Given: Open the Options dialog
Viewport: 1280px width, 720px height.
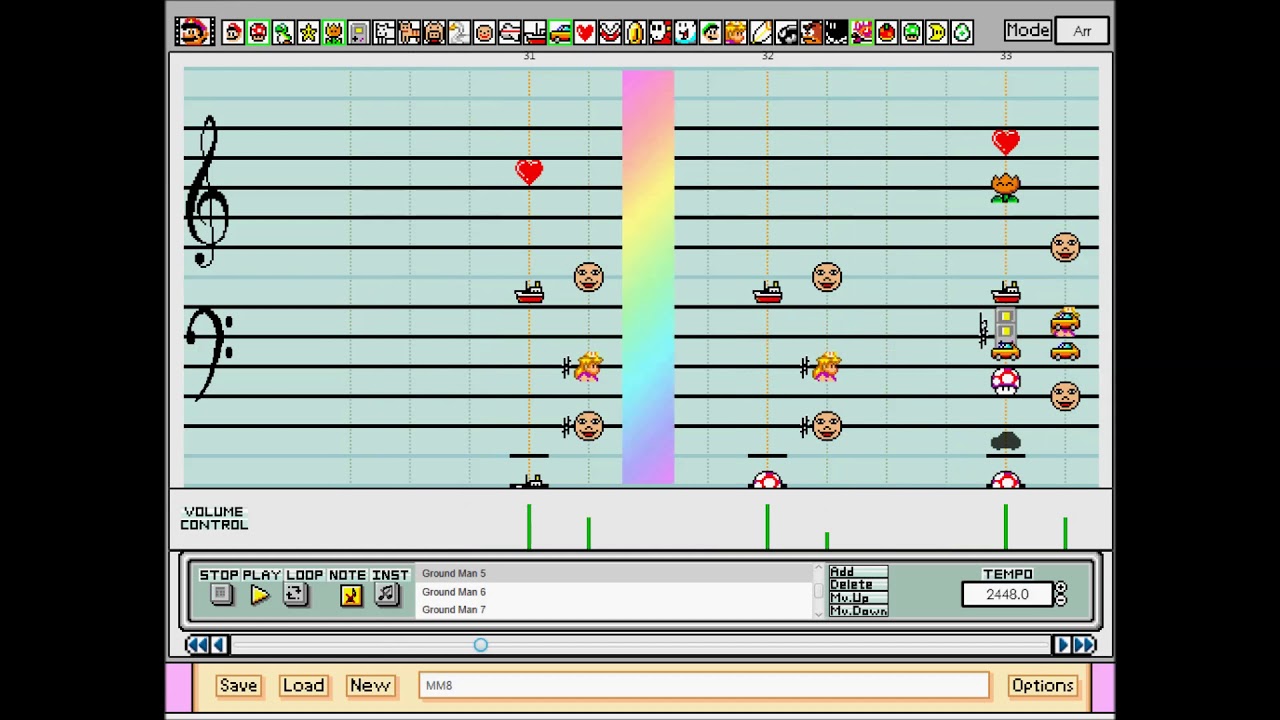Looking at the screenshot, I should pos(1042,685).
